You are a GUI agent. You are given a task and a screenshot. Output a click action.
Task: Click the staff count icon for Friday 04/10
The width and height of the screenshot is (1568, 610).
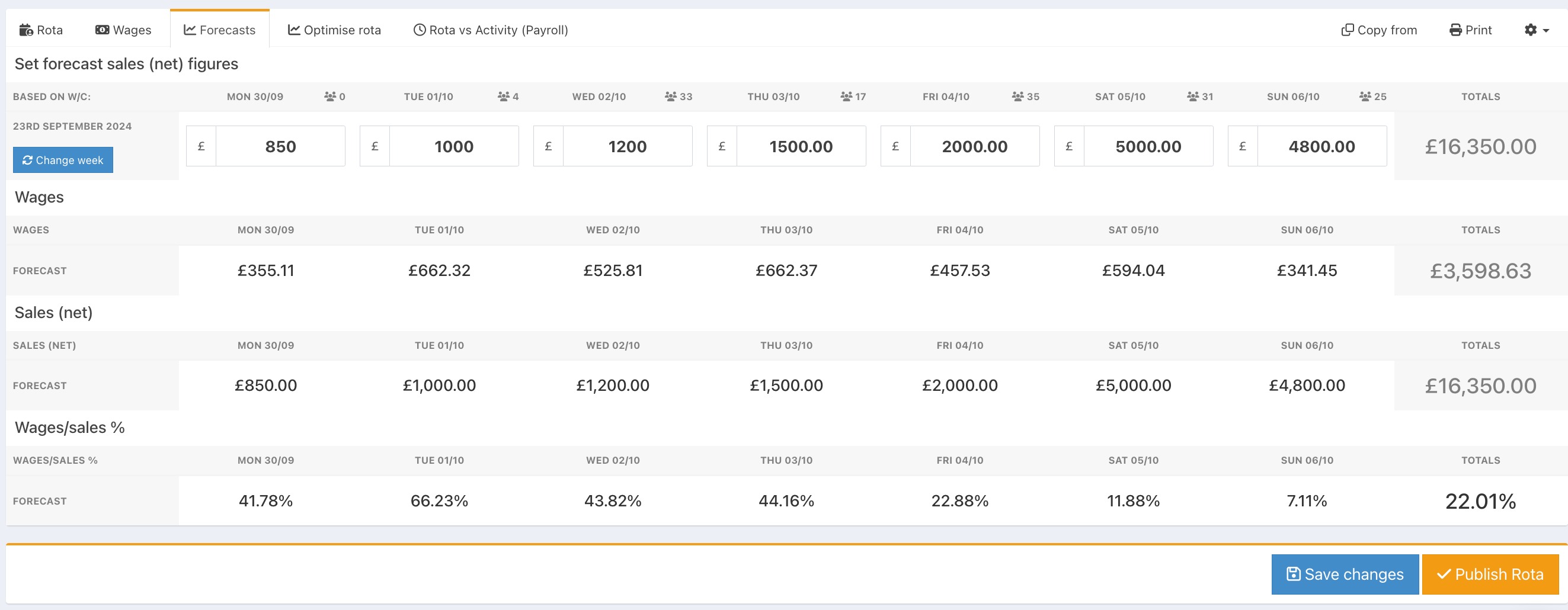pos(1017,97)
